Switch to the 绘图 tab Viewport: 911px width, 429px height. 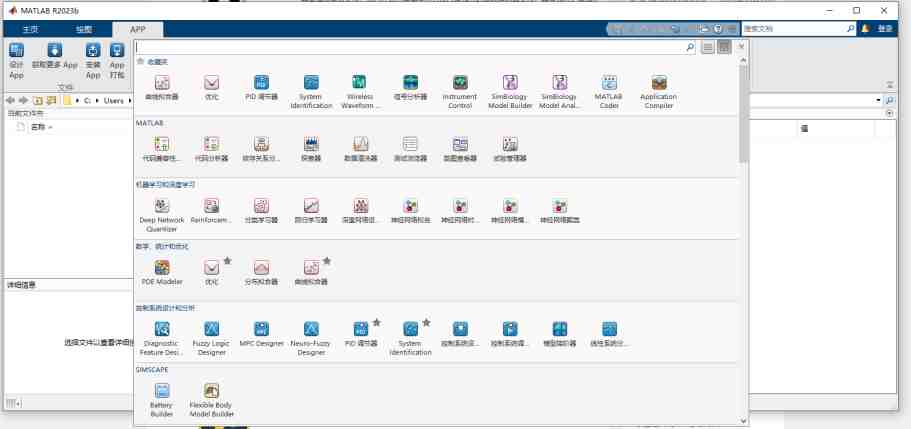click(x=84, y=30)
